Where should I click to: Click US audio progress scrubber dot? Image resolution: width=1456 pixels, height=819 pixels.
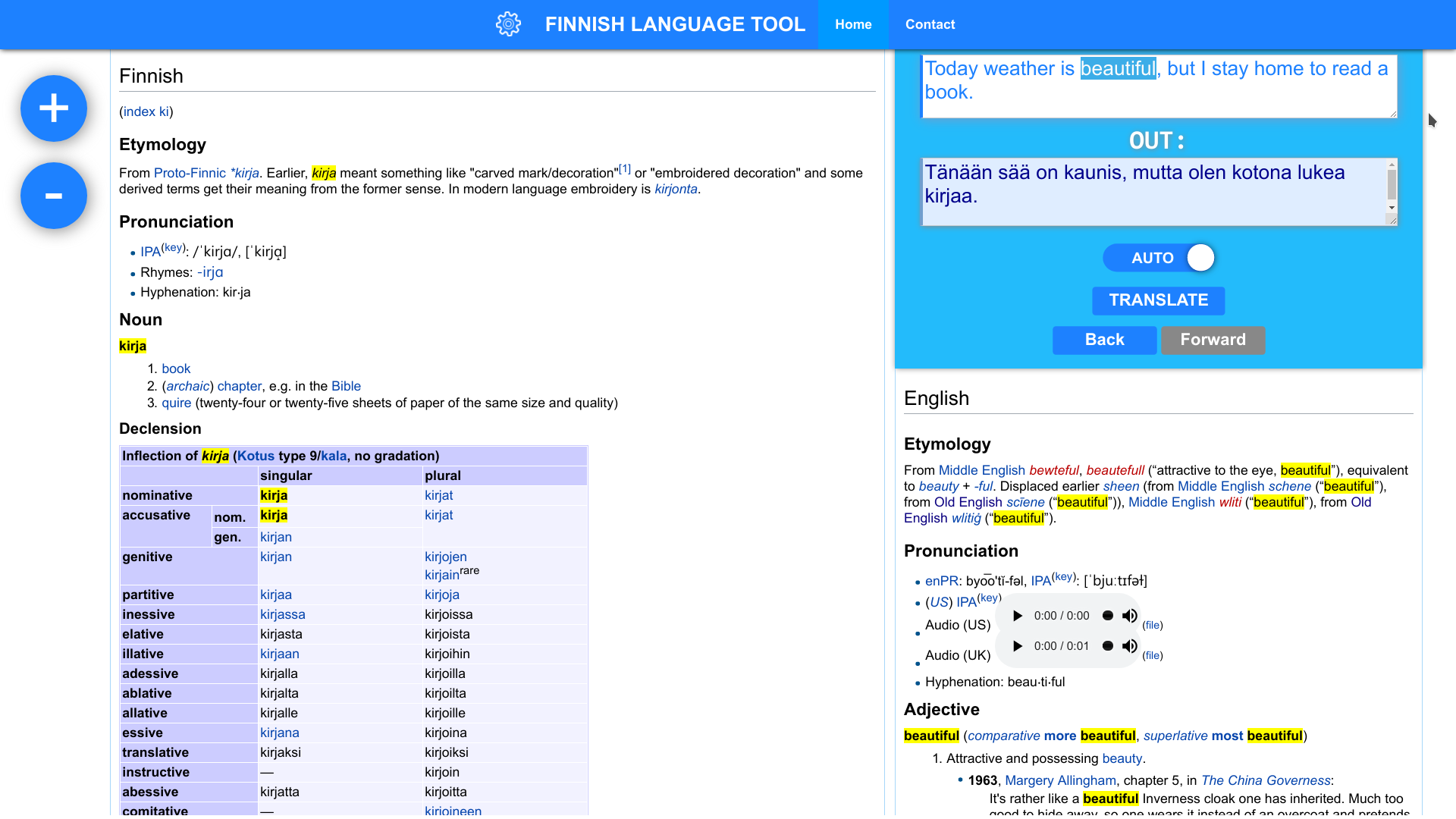coord(1108,616)
